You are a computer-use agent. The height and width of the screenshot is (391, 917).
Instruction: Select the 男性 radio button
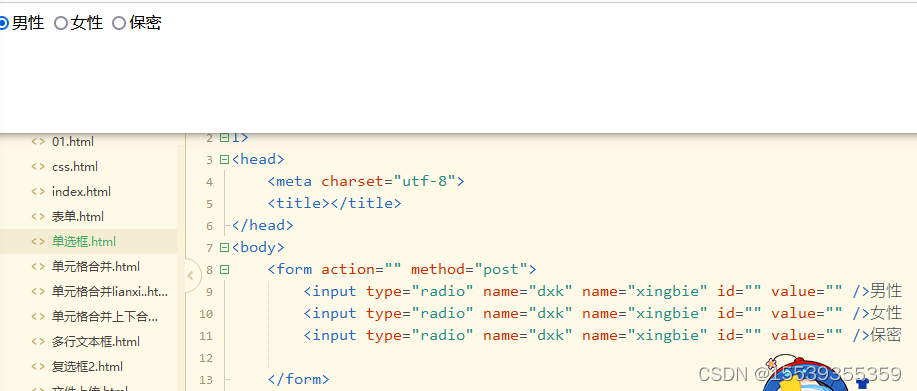[3, 23]
